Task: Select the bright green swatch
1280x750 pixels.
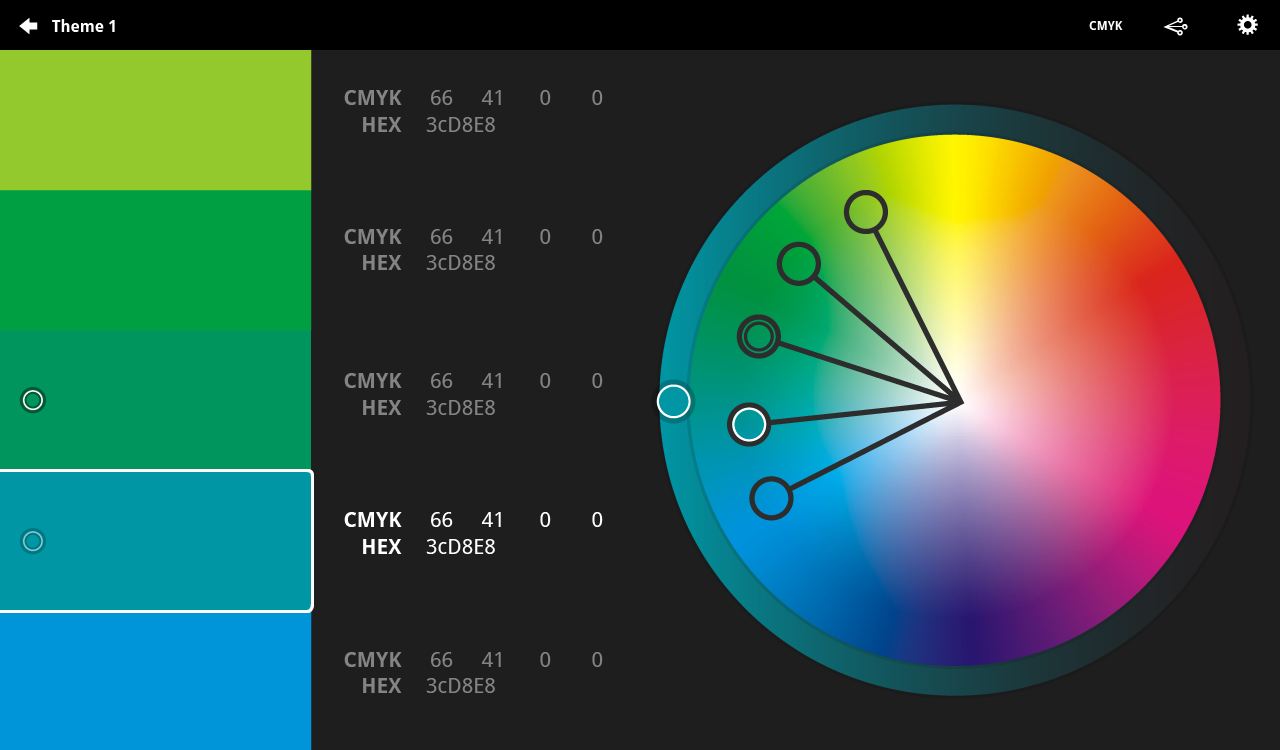Action: click(x=155, y=260)
